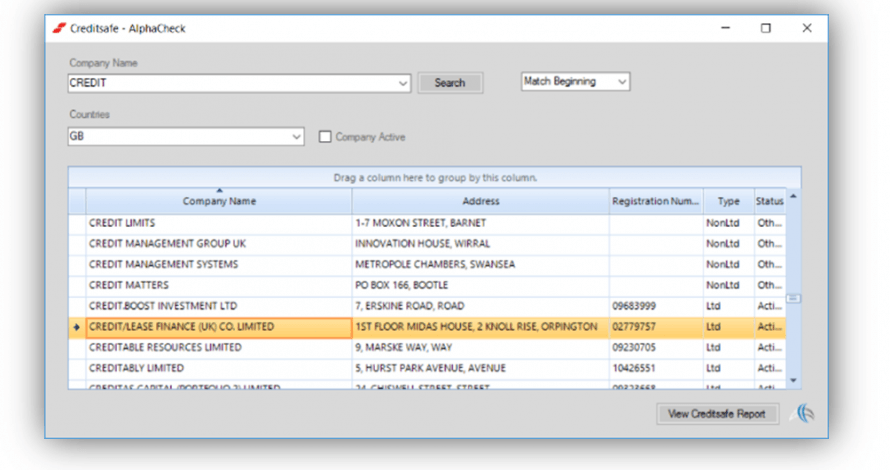Screen dimensions: 890x470
Task: Close the Creditsafe AlphaCheck window
Action: pos(807,28)
